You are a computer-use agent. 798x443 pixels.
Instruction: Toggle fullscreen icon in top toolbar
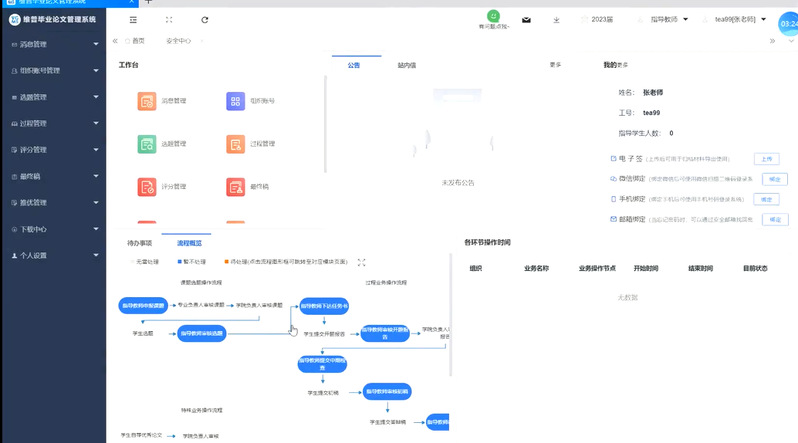click(x=169, y=20)
